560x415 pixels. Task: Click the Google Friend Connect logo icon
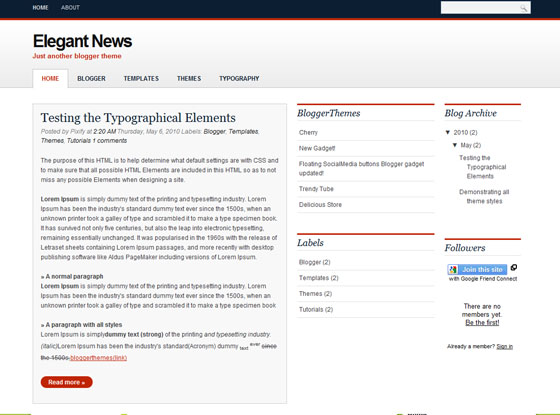pos(453,270)
